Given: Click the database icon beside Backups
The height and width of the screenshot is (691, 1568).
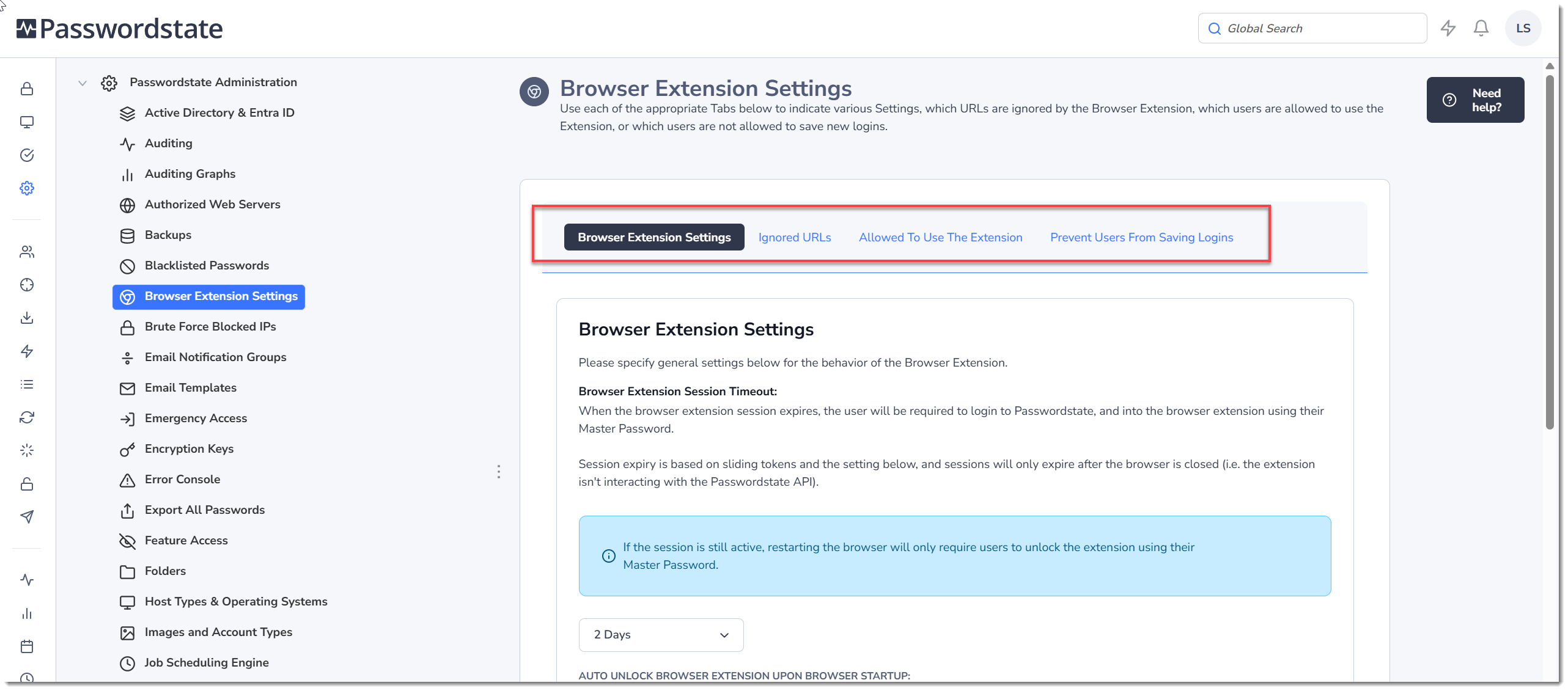Looking at the screenshot, I should pos(127,236).
